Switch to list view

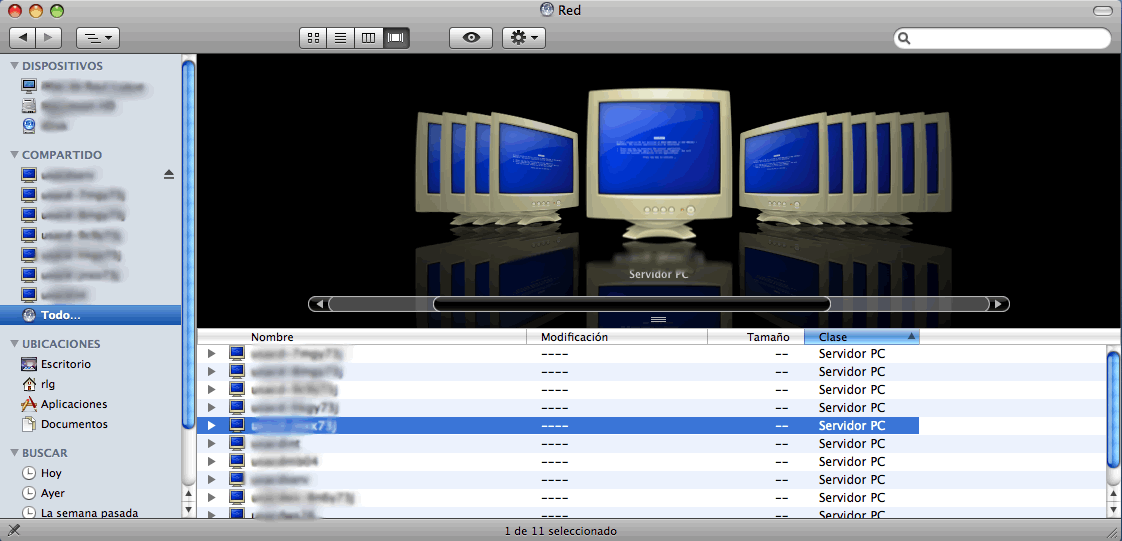pyautogui.click(x=341, y=37)
